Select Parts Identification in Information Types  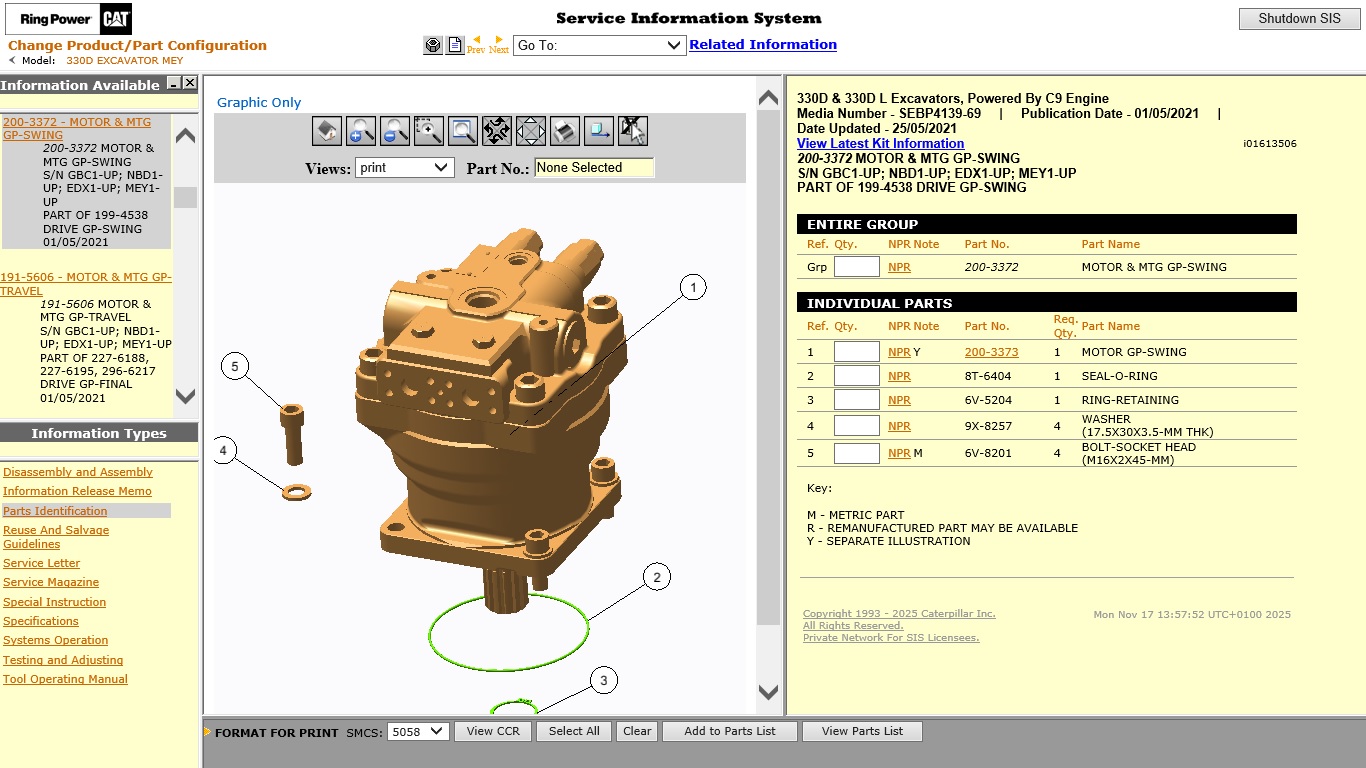click(x=55, y=511)
